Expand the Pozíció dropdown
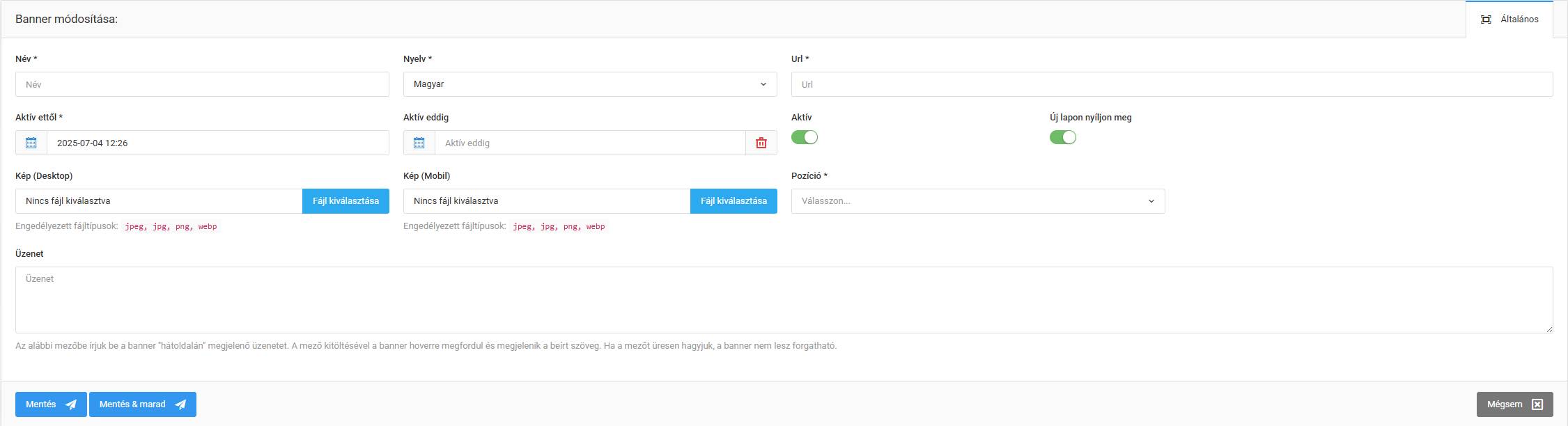The image size is (1568, 426). coord(978,201)
